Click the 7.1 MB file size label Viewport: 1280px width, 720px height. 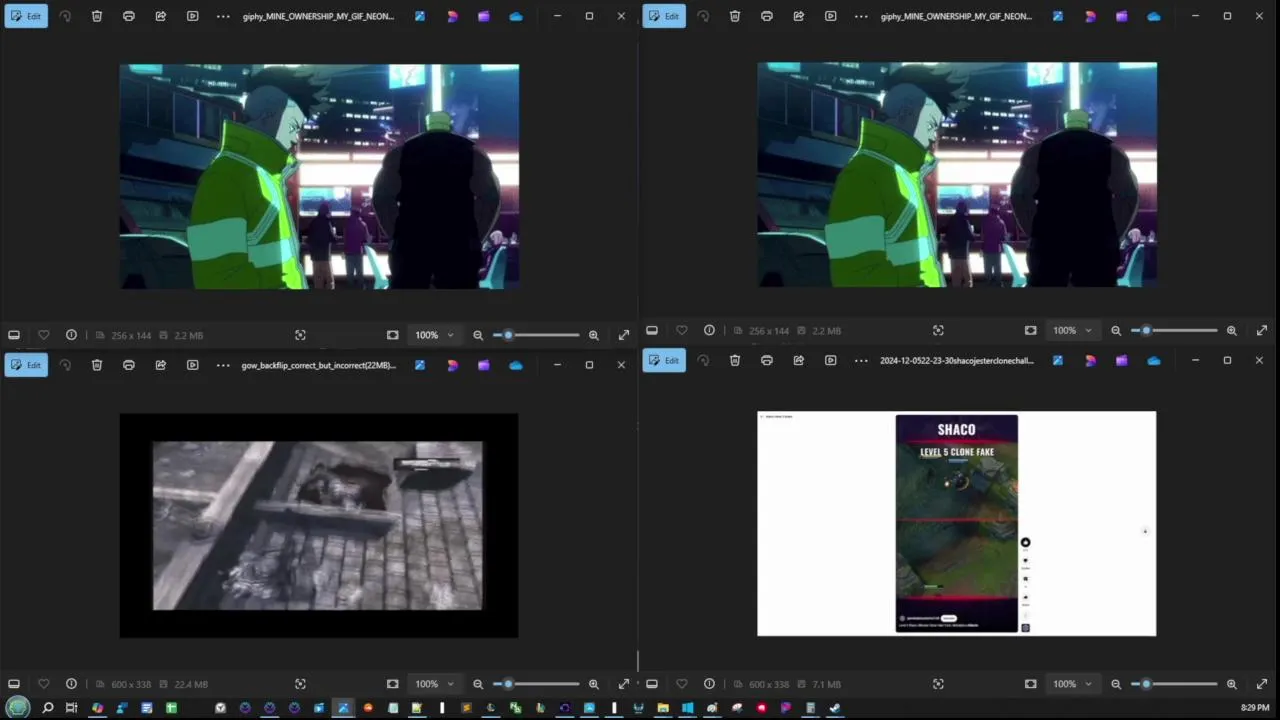[x=826, y=684]
